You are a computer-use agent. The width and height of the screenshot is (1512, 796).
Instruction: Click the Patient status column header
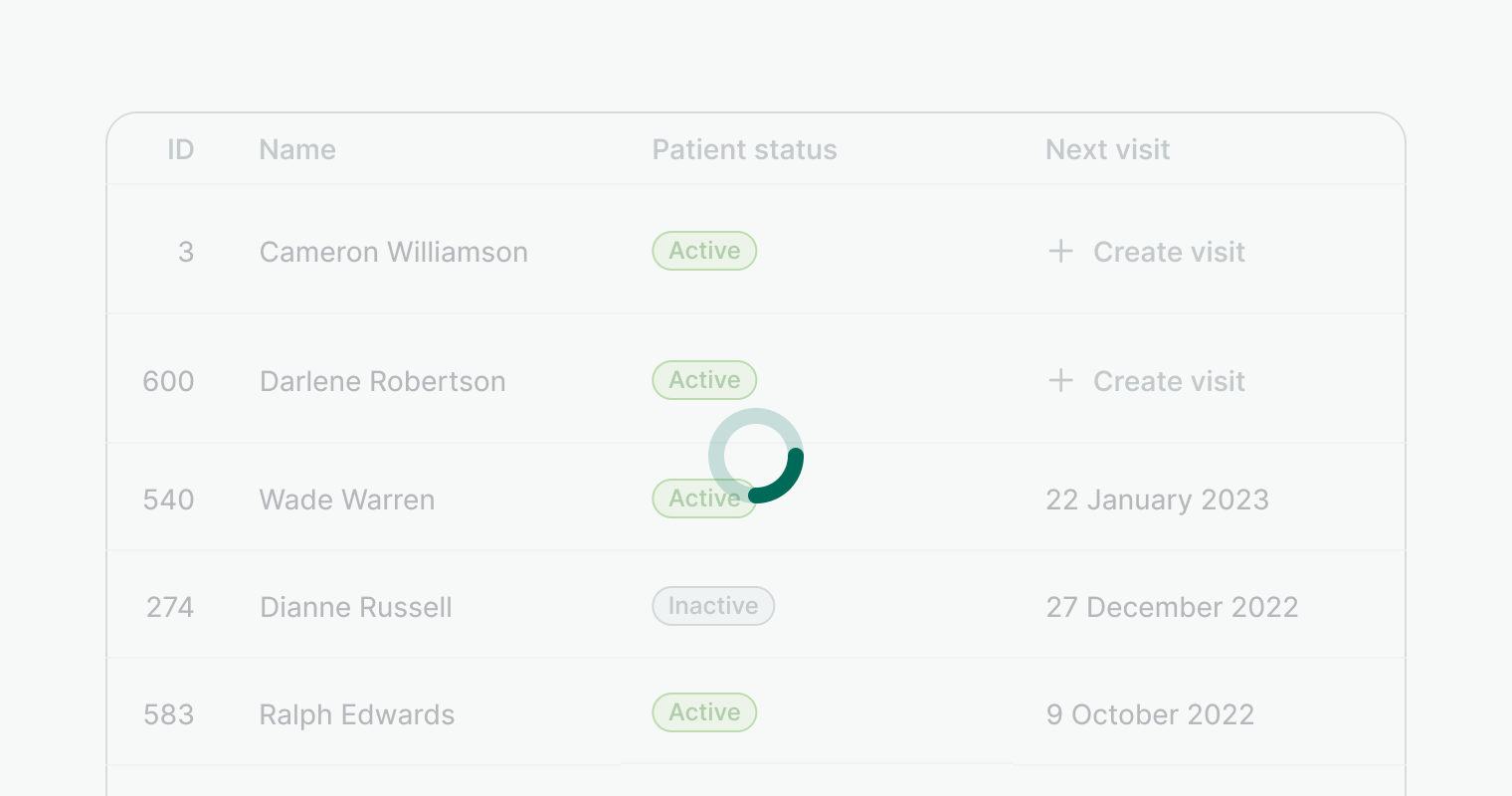pyautogui.click(x=744, y=149)
